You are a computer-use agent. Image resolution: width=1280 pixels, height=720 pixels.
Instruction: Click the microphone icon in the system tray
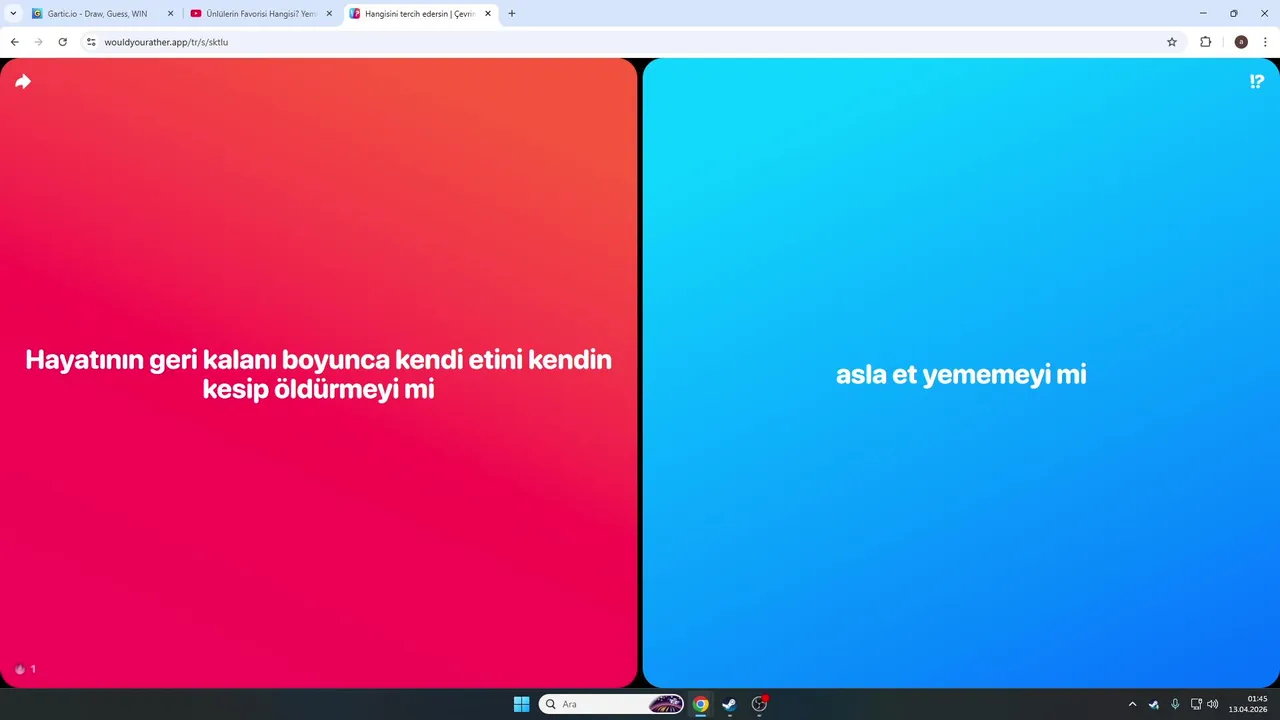click(x=1175, y=704)
